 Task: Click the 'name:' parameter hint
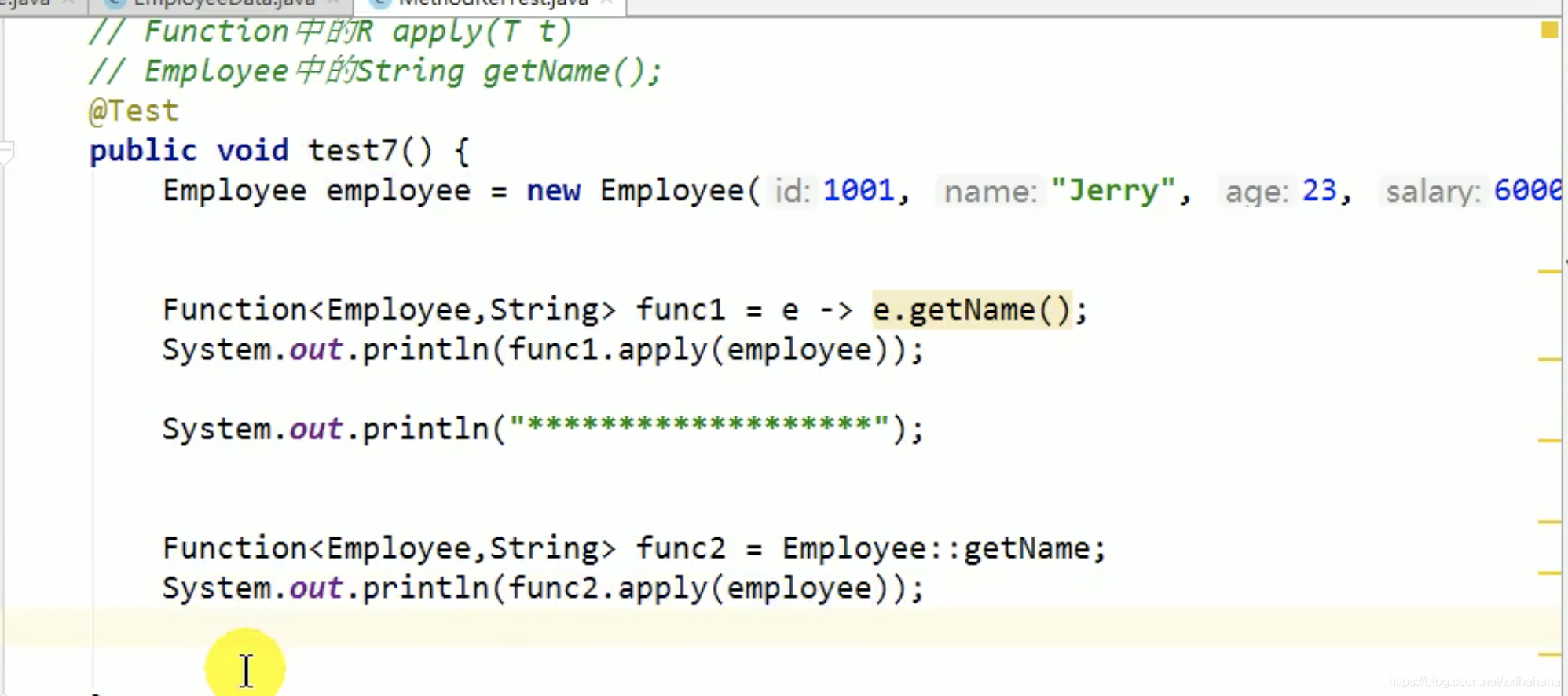point(990,191)
